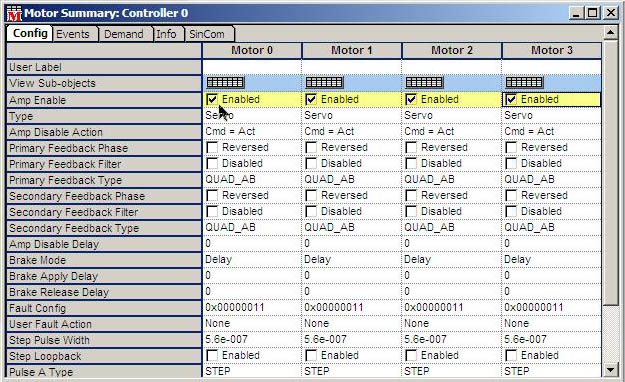The height and width of the screenshot is (382, 625).
Task: Click the Motor Summary title bar icon
Action: click(x=14, y=13)
